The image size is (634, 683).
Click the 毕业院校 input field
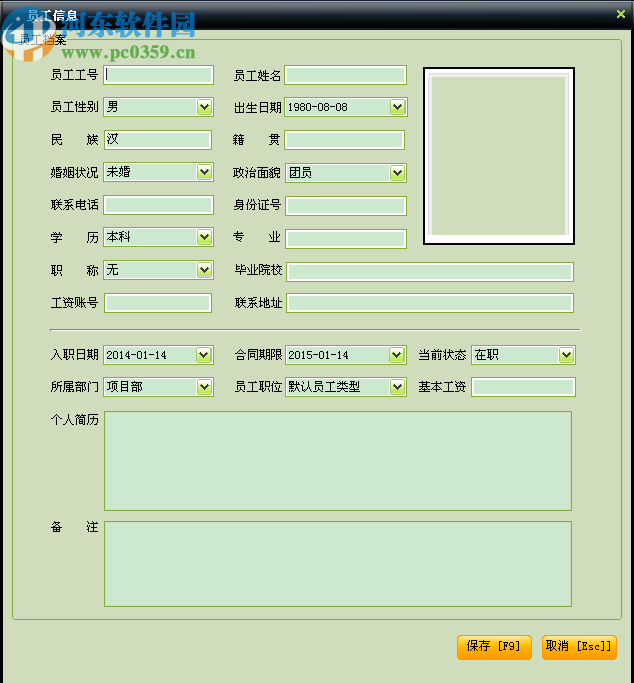click(x=430, y=271)
